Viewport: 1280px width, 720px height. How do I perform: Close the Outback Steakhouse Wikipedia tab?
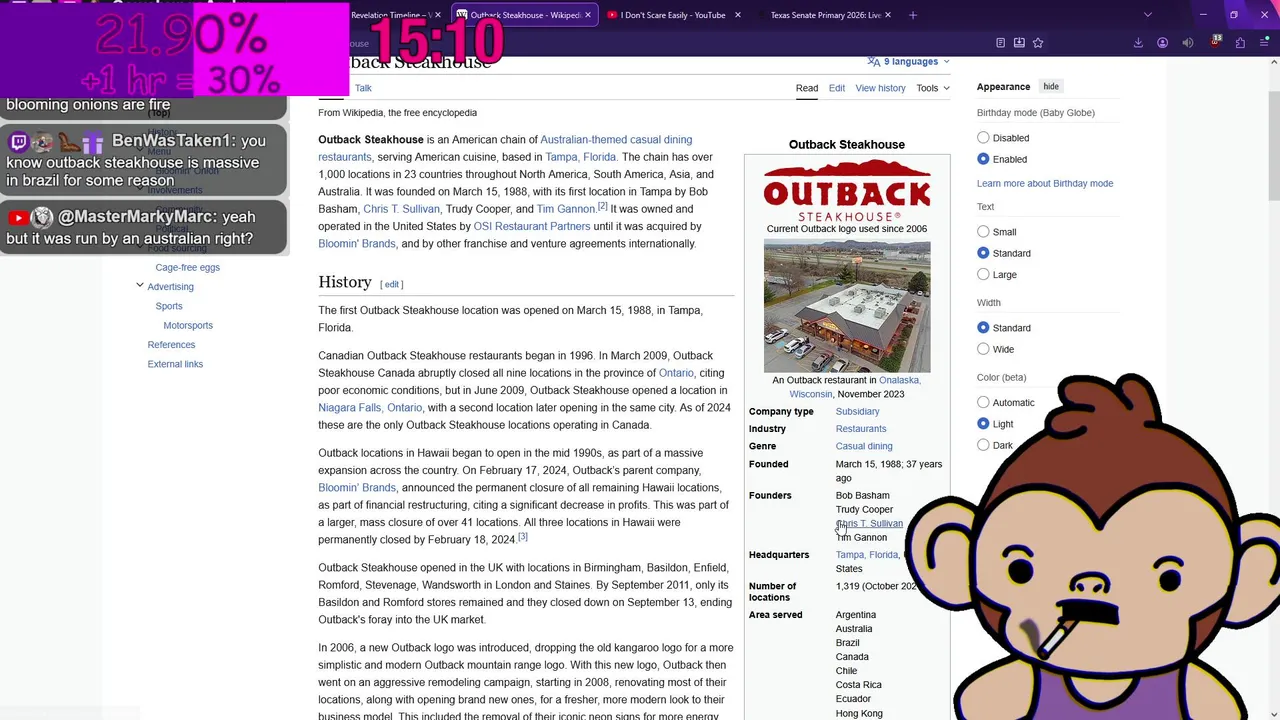pos(587,15)
